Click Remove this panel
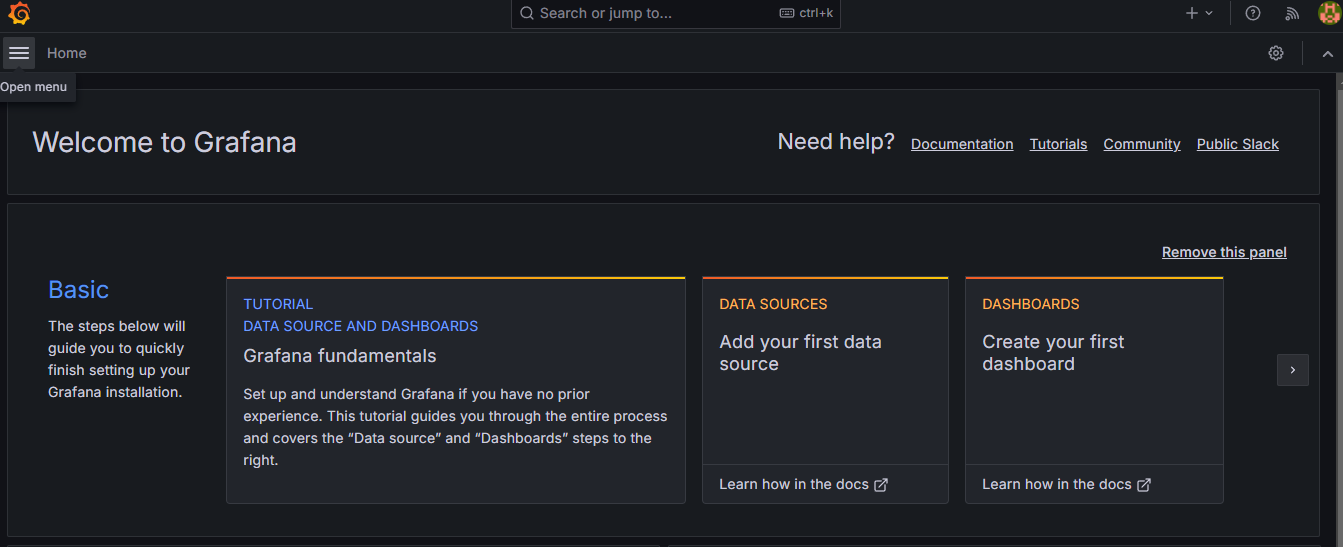Screen dimensions: 1343x547 click(x=1224, y=252)
